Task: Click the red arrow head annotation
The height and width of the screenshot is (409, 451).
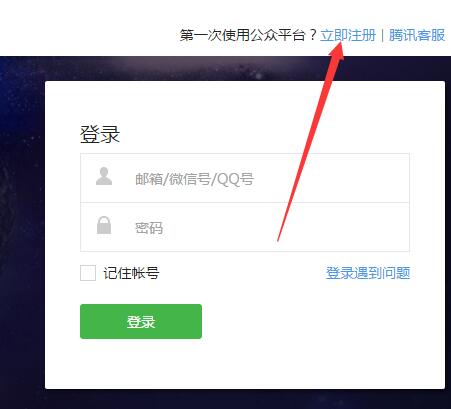Action: tap(337, 50)
